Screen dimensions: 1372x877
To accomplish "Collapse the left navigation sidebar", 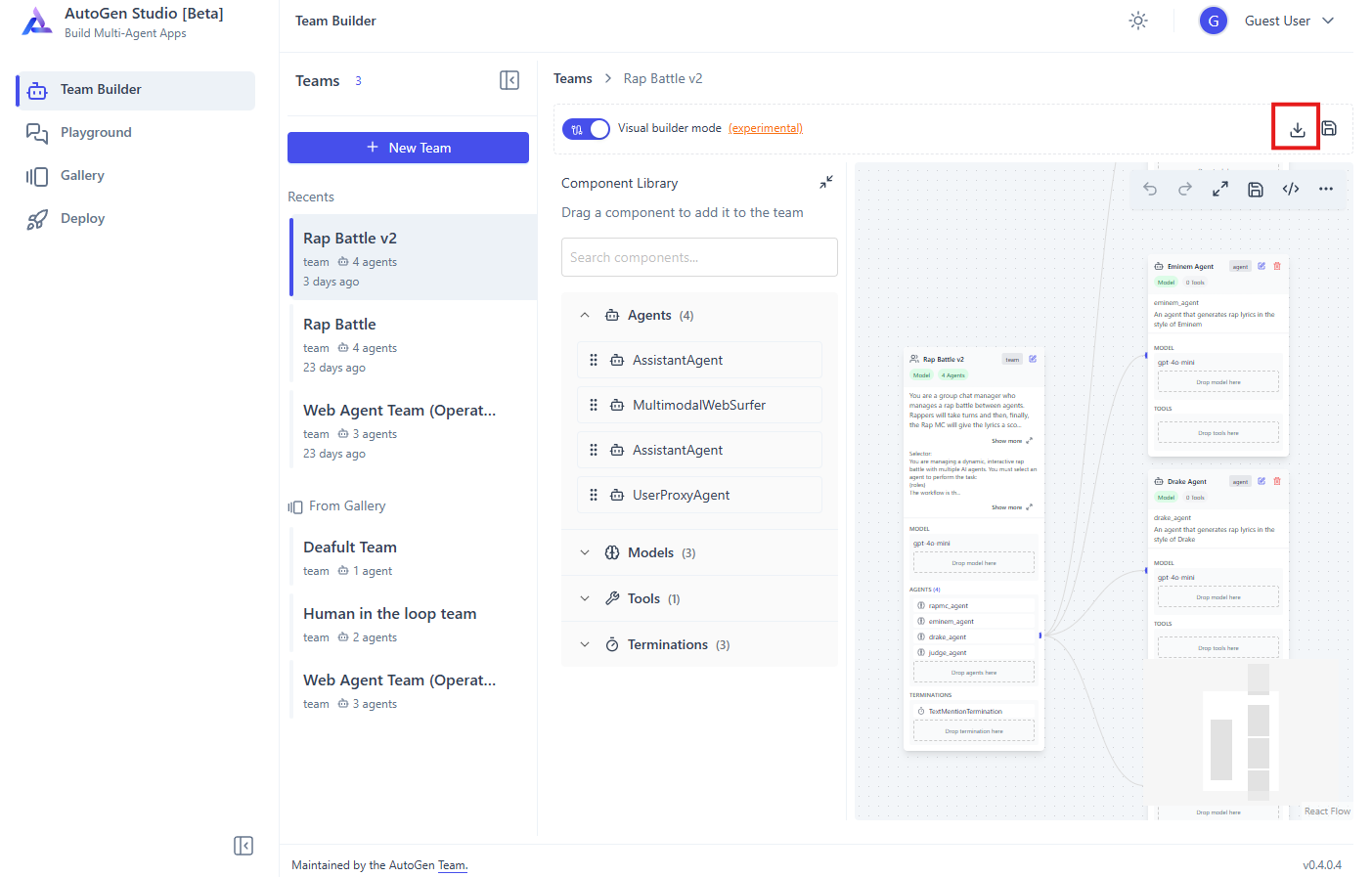I will coord(243,846).
